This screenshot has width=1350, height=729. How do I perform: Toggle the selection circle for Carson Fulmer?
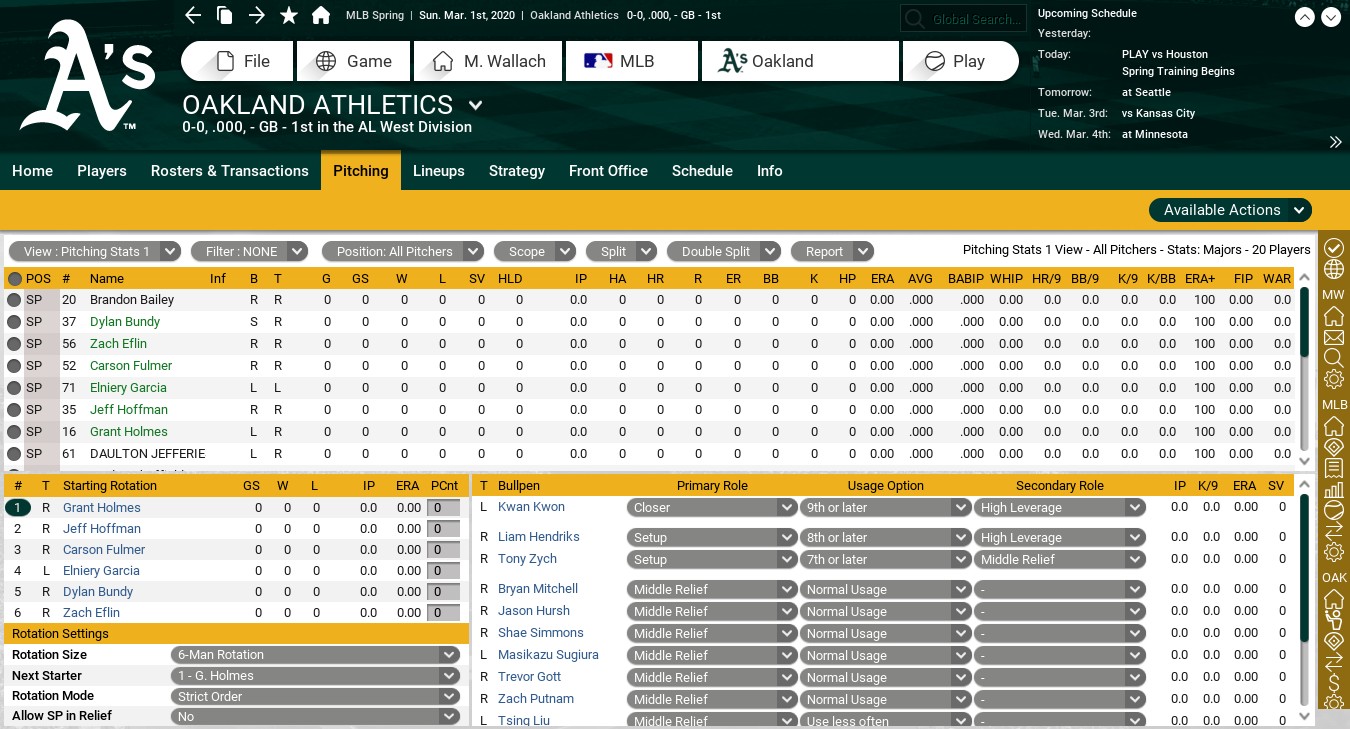pos(14,365)
